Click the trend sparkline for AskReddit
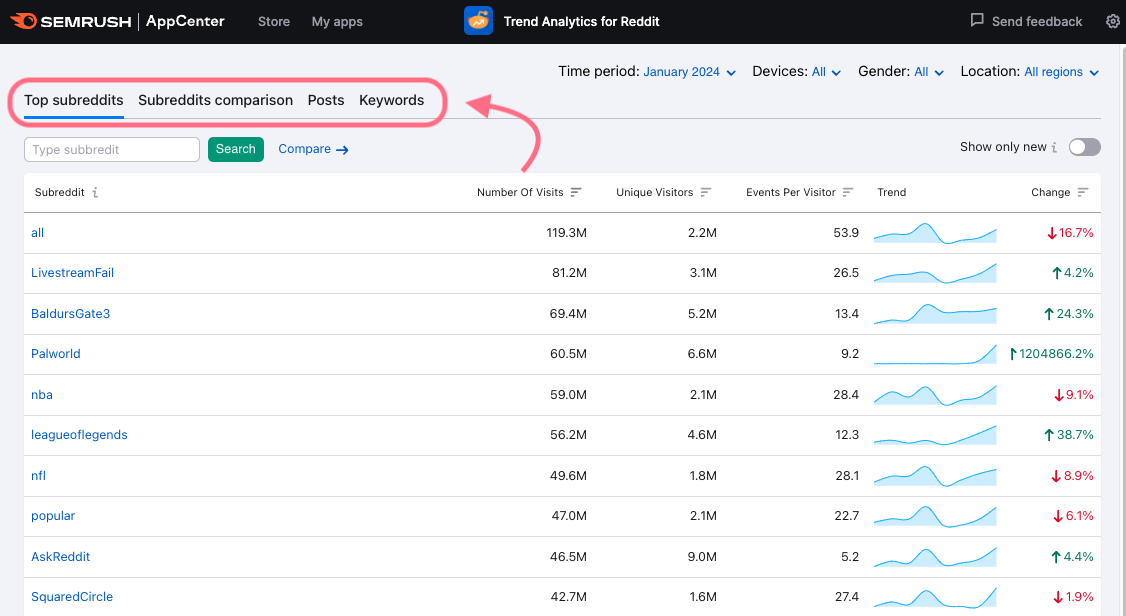Viewport: 1126px width, 616px height. pyautogui.click(x=935, y=557)
